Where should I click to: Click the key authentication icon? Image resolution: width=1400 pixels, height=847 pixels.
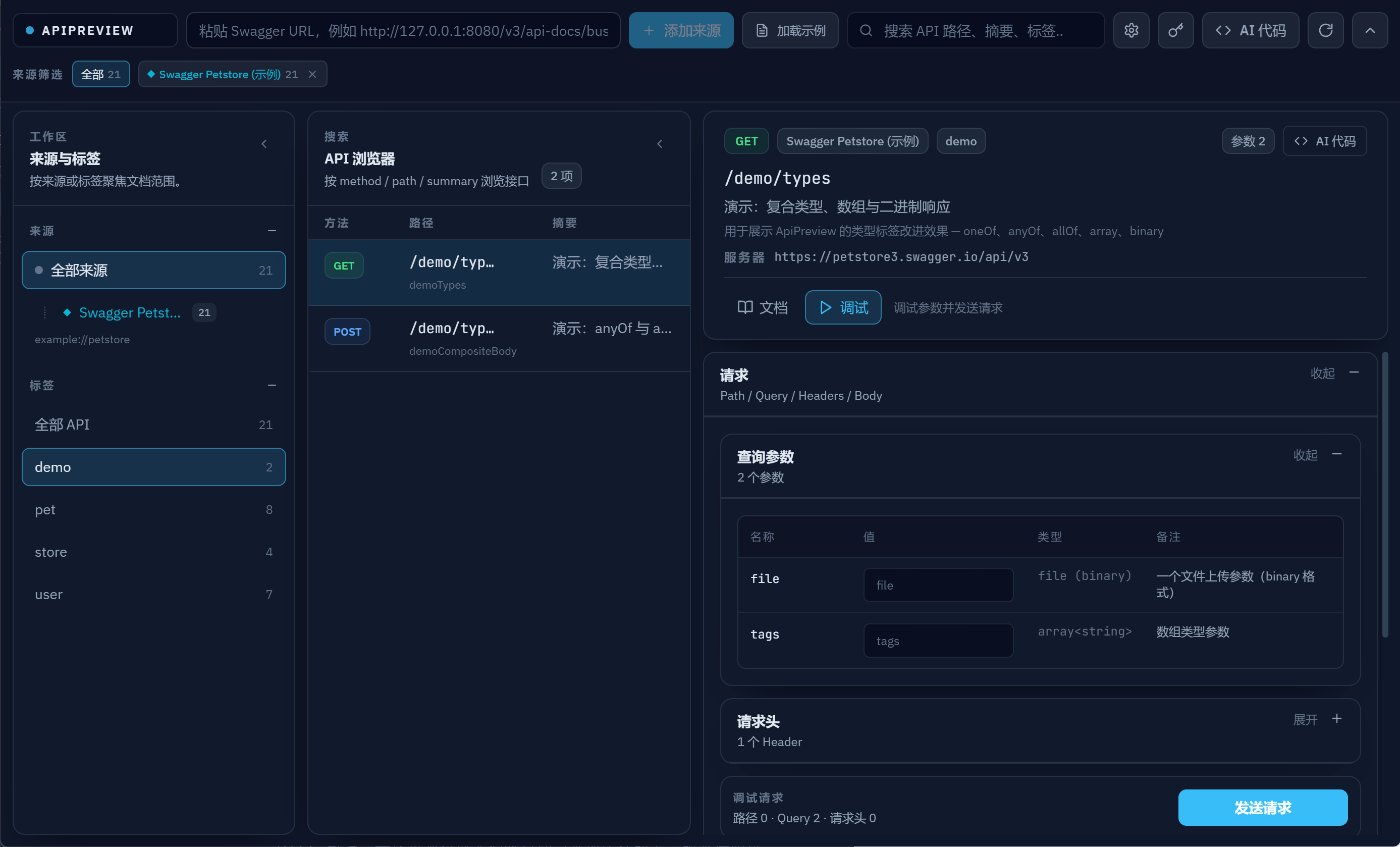(1175, 31)
